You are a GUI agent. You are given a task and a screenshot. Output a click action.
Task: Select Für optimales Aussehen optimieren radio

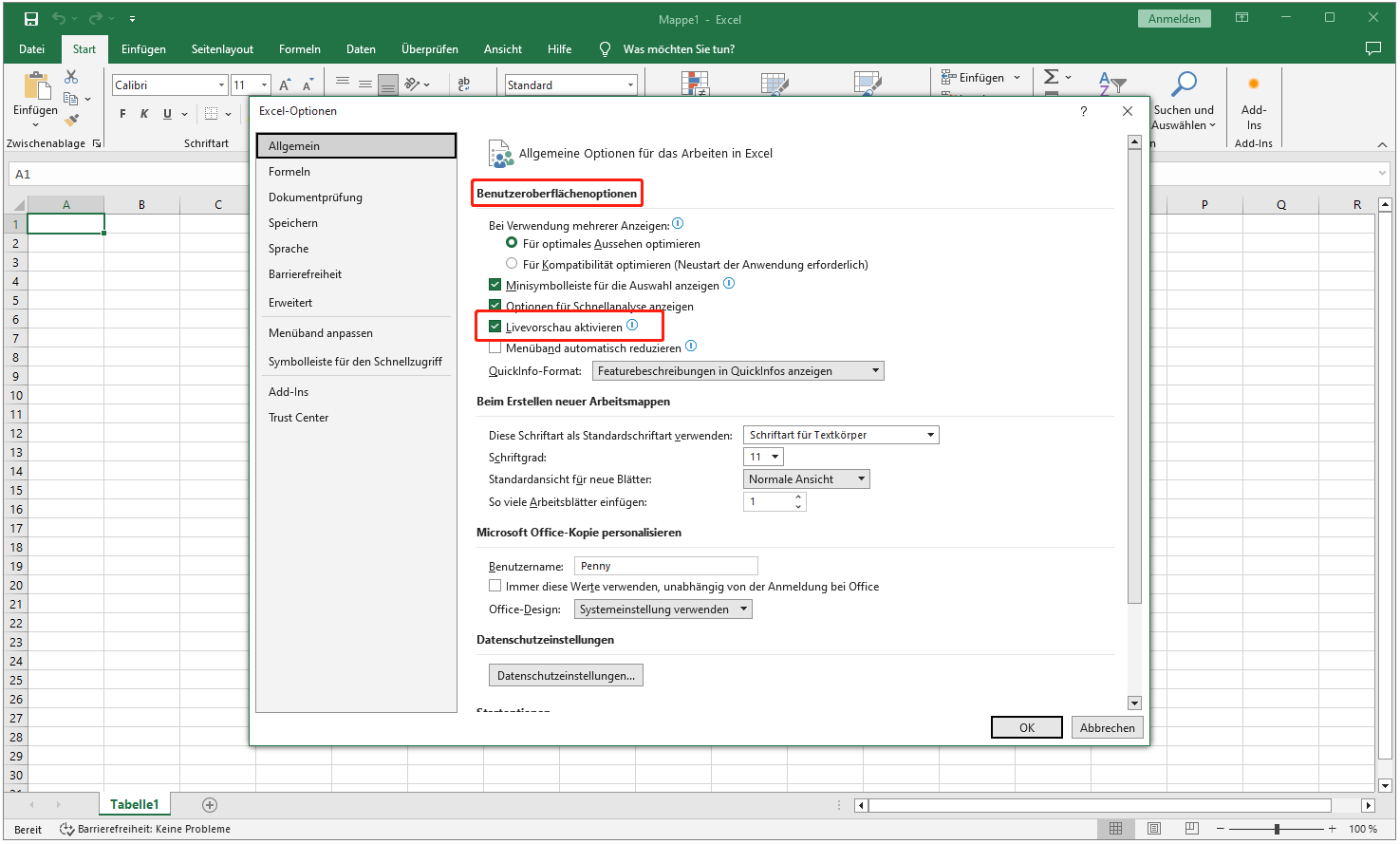tap(512, 243)
